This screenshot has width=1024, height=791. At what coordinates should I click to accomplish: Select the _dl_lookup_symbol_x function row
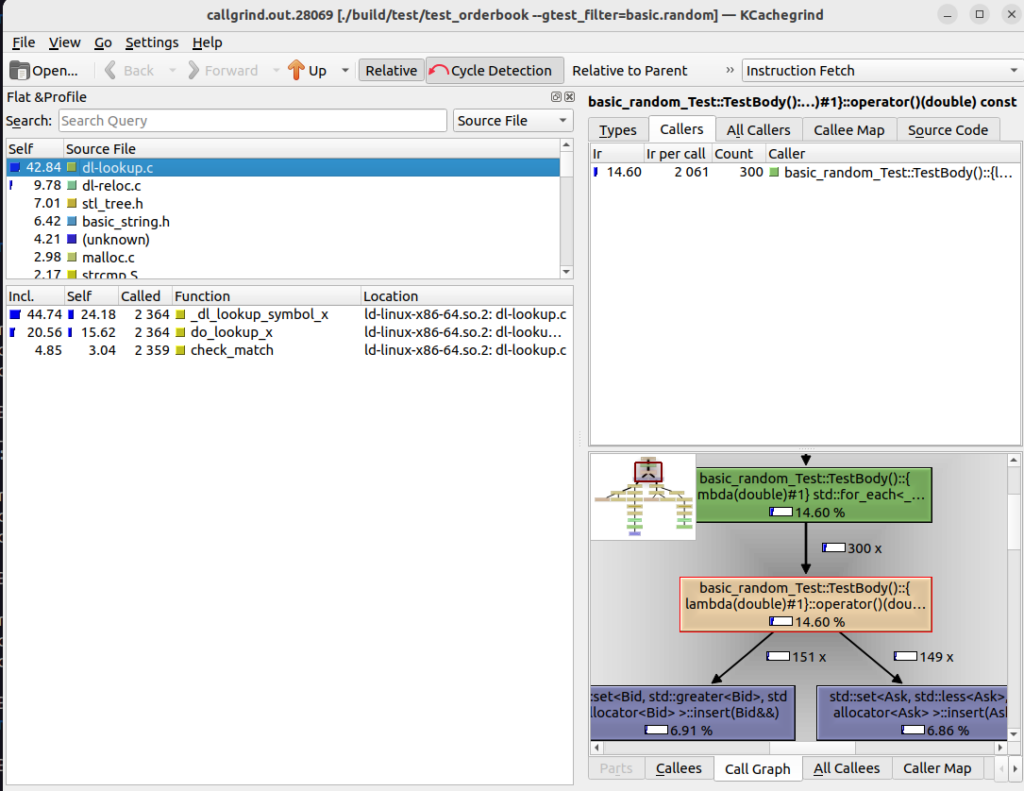(289, 314)
